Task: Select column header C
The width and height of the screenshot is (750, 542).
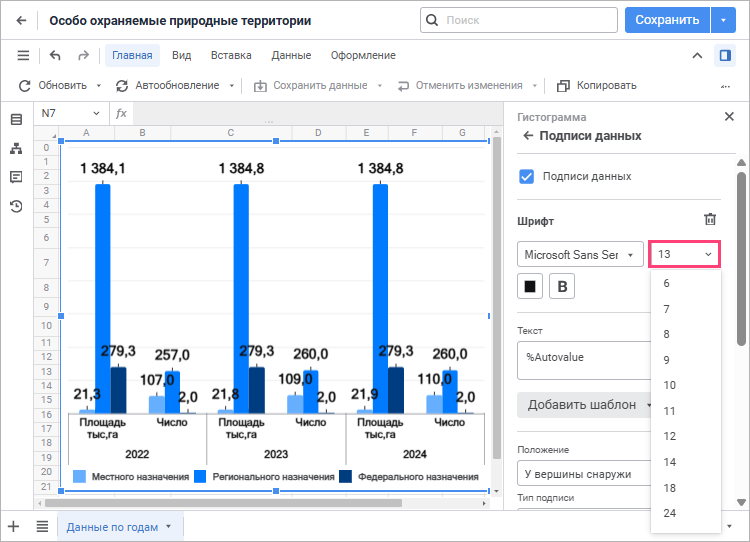Action: [231, 133]
